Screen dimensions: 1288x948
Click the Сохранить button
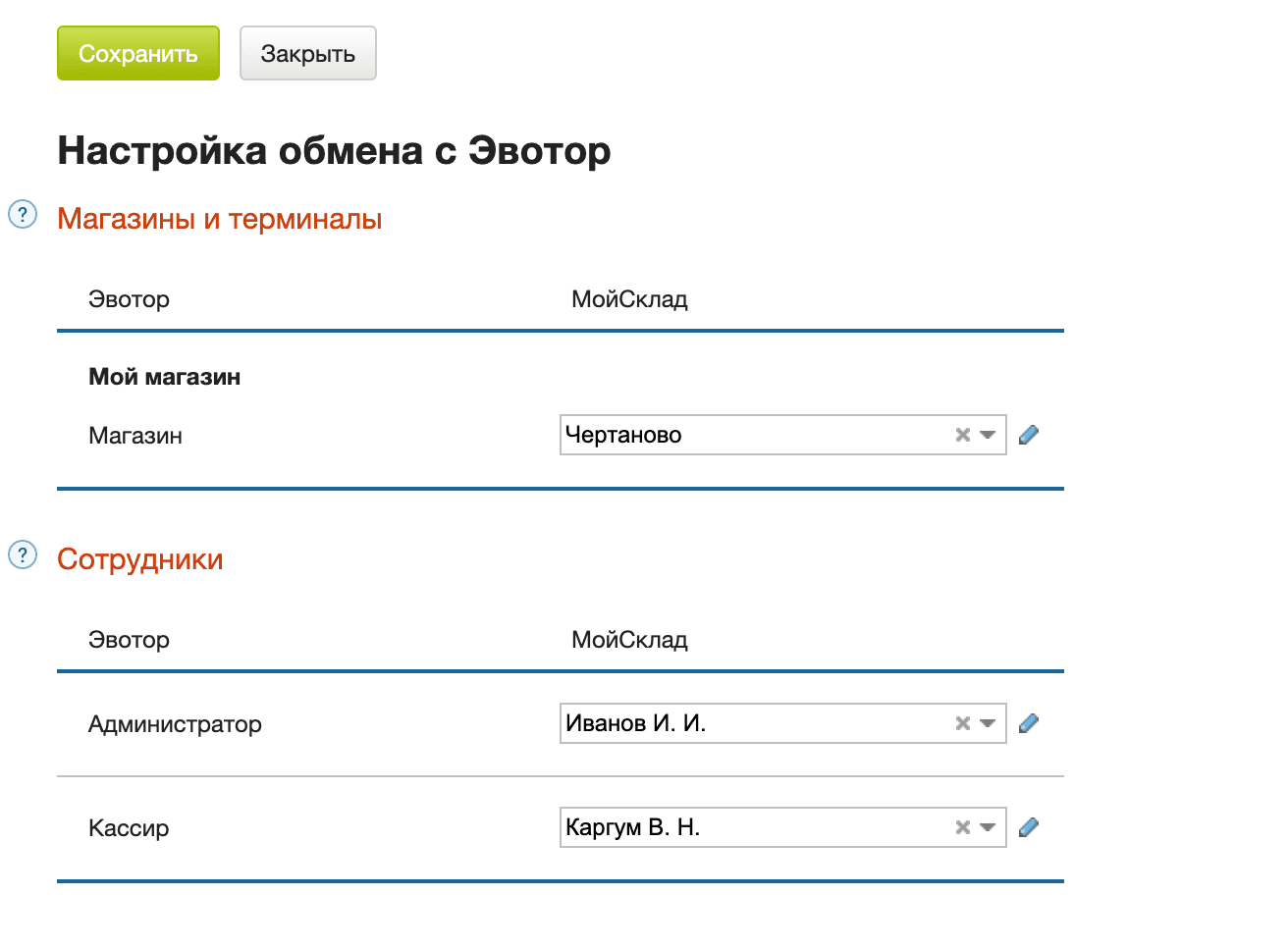pos(137,53)
